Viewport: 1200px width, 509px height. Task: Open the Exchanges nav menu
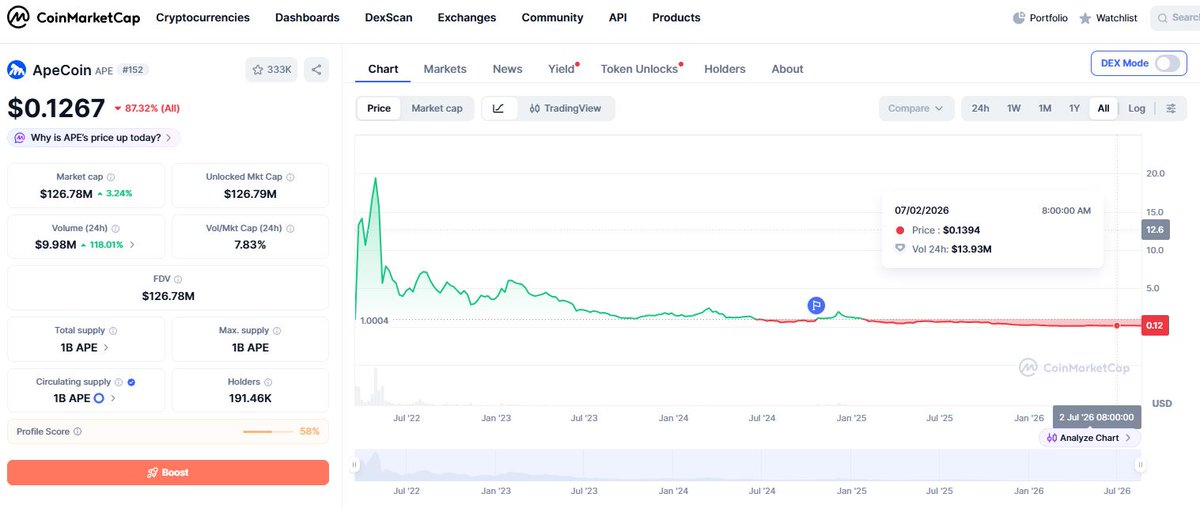(x=467, y=18)
